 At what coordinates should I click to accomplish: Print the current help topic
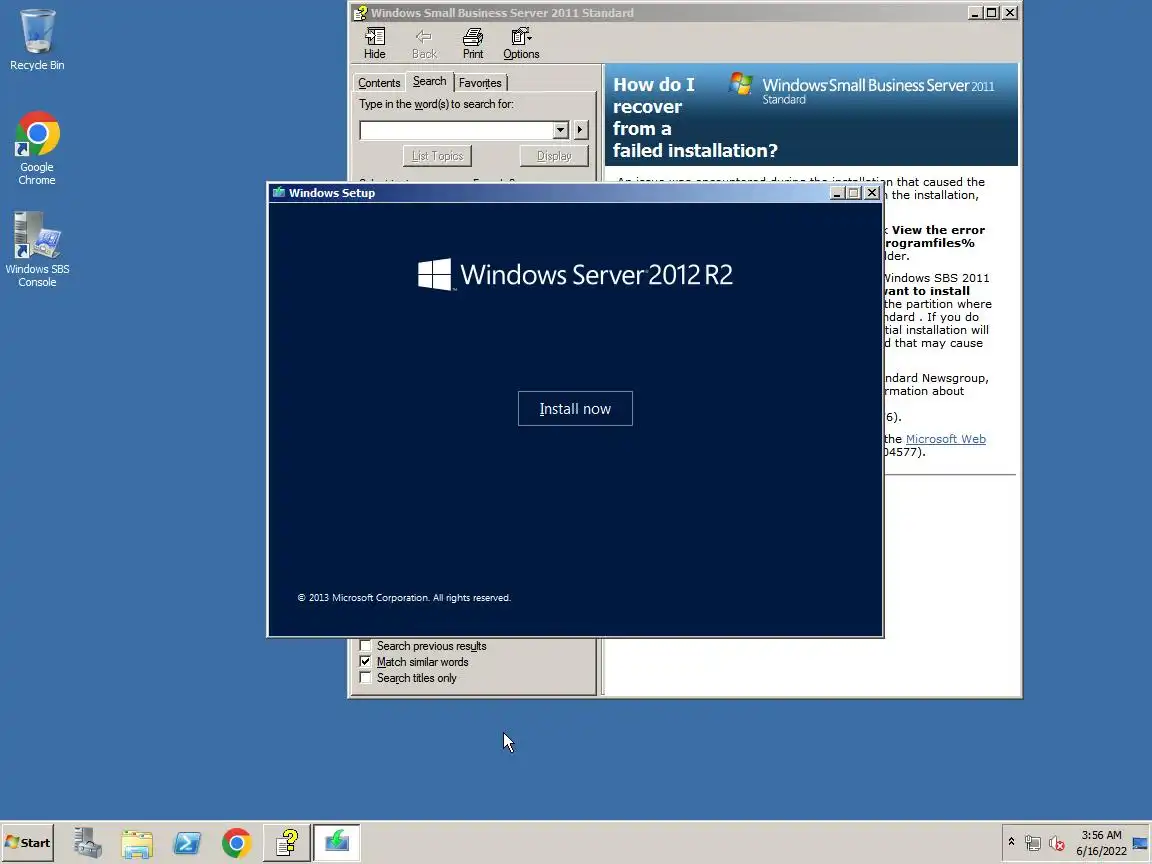tap(473, 43)
